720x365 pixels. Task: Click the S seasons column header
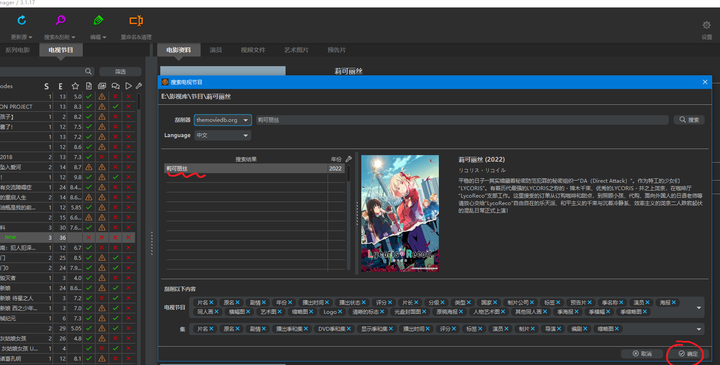(46, 86)
